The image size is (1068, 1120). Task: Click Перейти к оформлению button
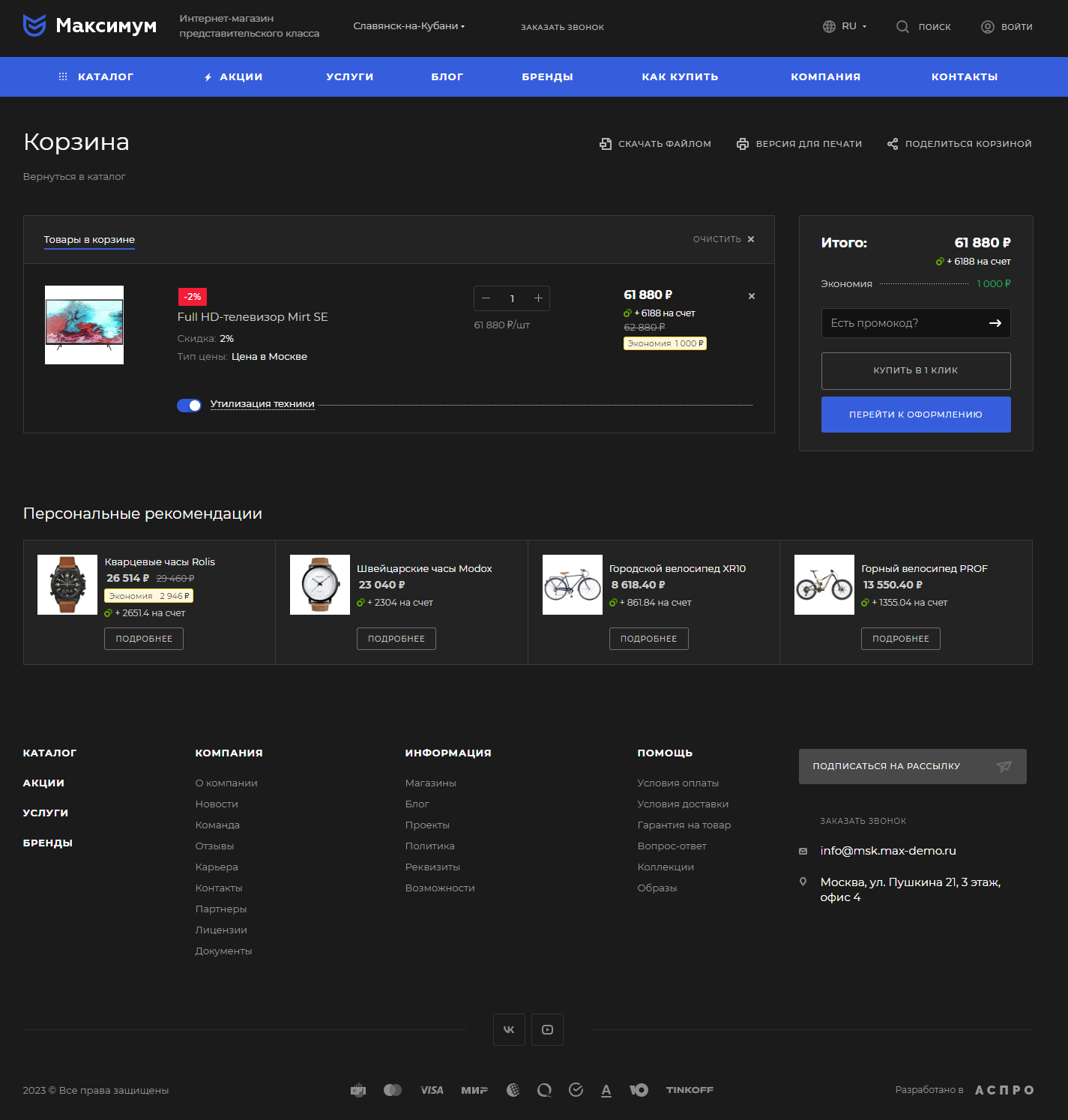pyautogui.click(x=916, y=415)
